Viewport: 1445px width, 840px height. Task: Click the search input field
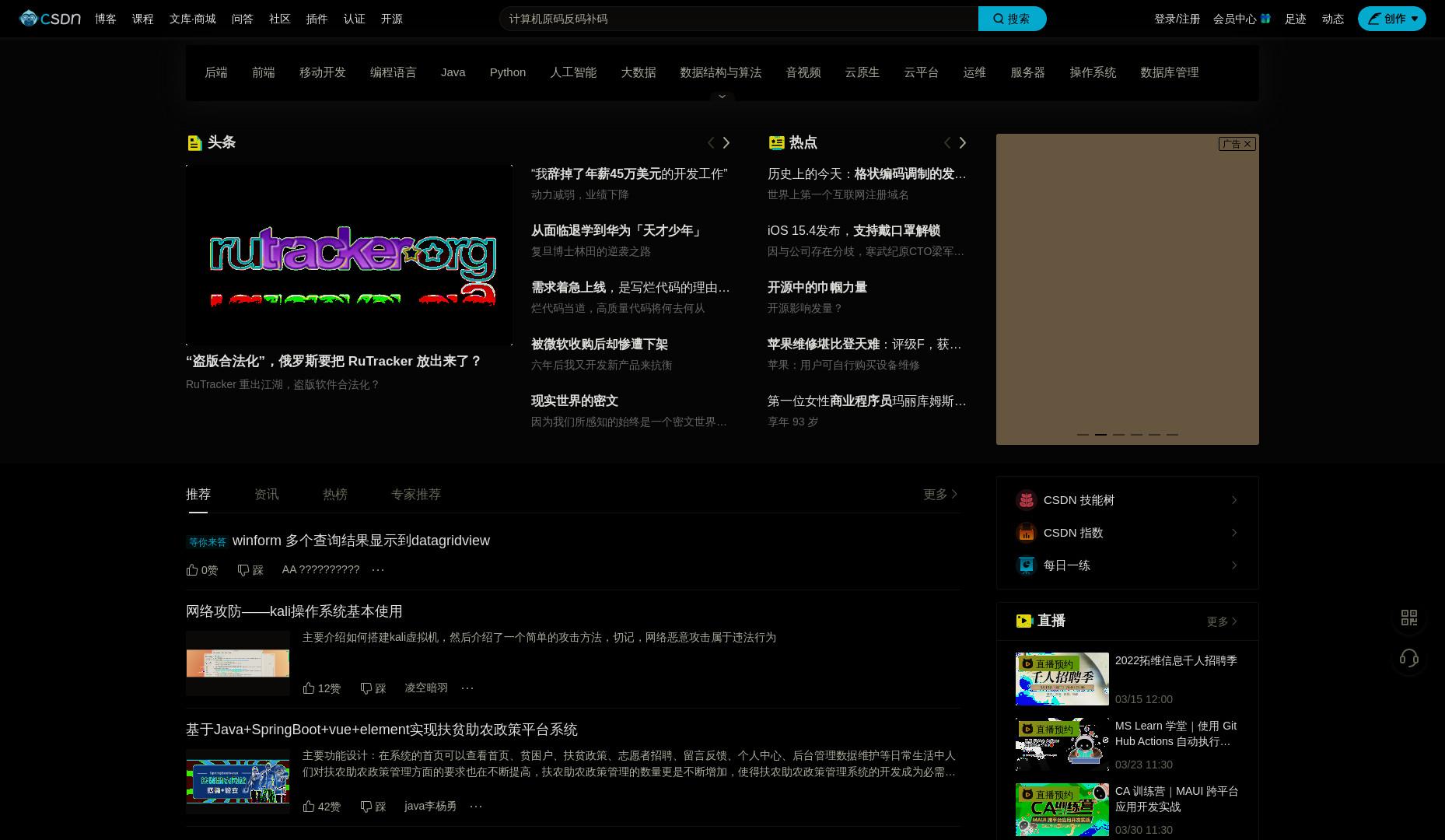[739, 19]
